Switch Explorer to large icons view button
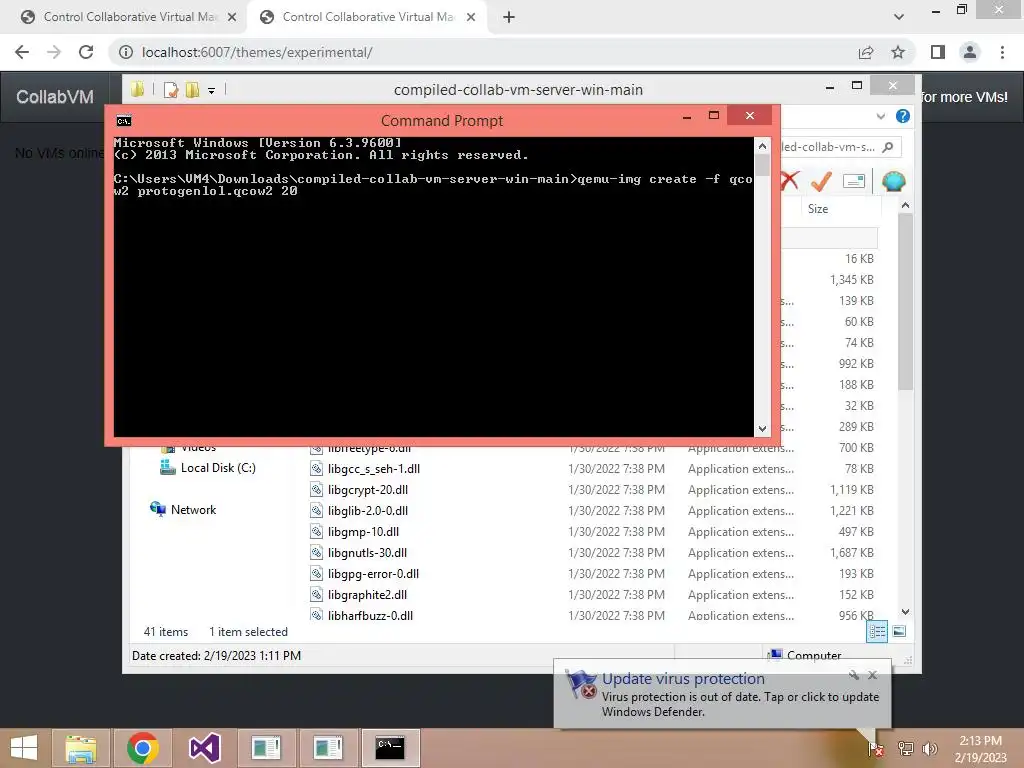The height and width of the screenshot is (768, 1024). coord(899,631)
